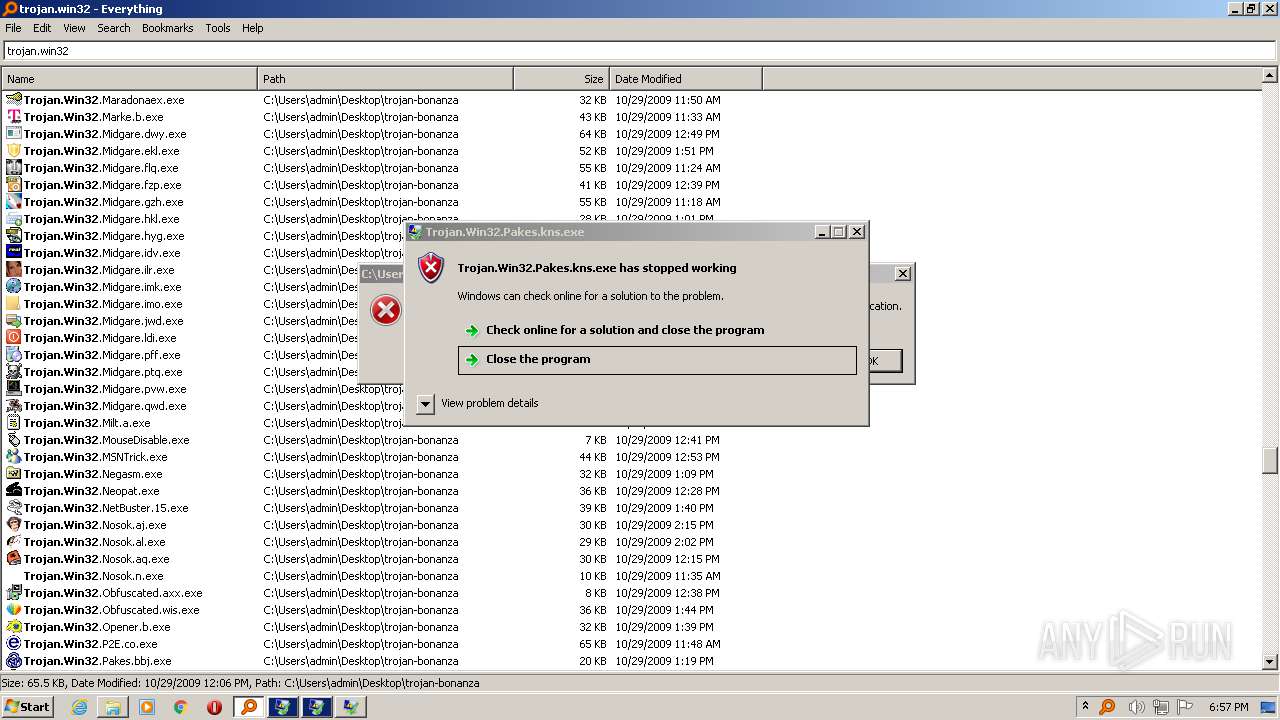The width and height of the screenshot is (1280, 720).
Task: Expand View problem details
Action: point(478,403)
